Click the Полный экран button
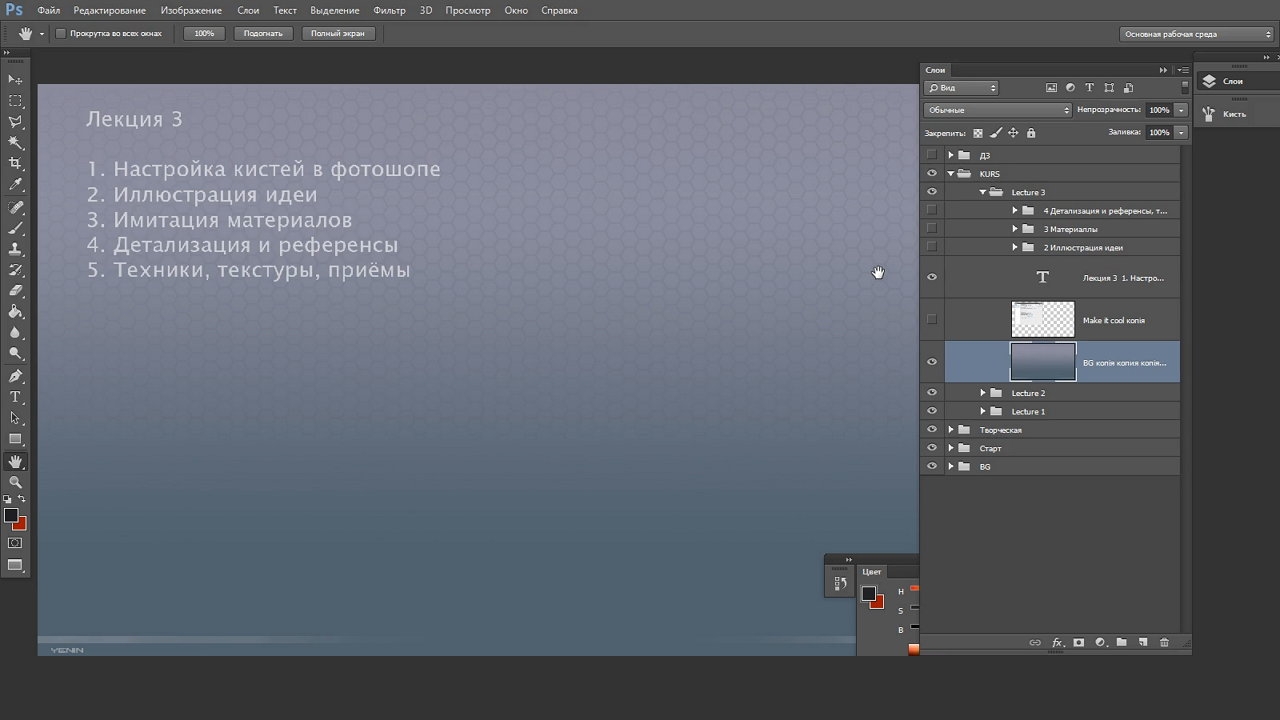 [339, 33]
